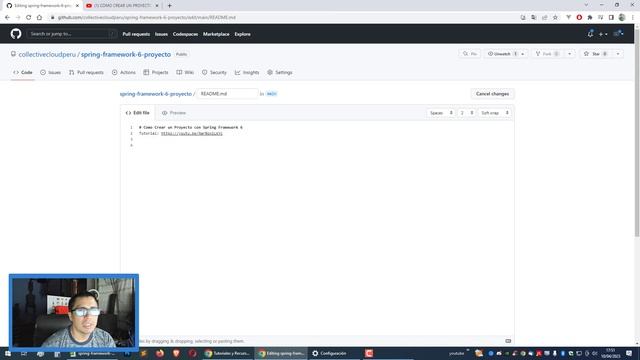Screen dimensions: 640x360
Task: Click the Fork button
Action: 547,54
